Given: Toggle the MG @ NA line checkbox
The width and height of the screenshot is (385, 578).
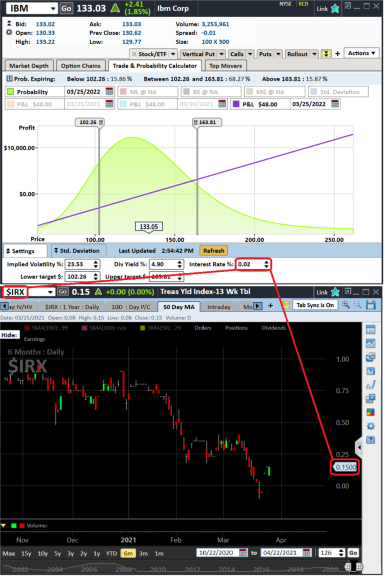Looking at the screenshot, I should coord(250,91).
